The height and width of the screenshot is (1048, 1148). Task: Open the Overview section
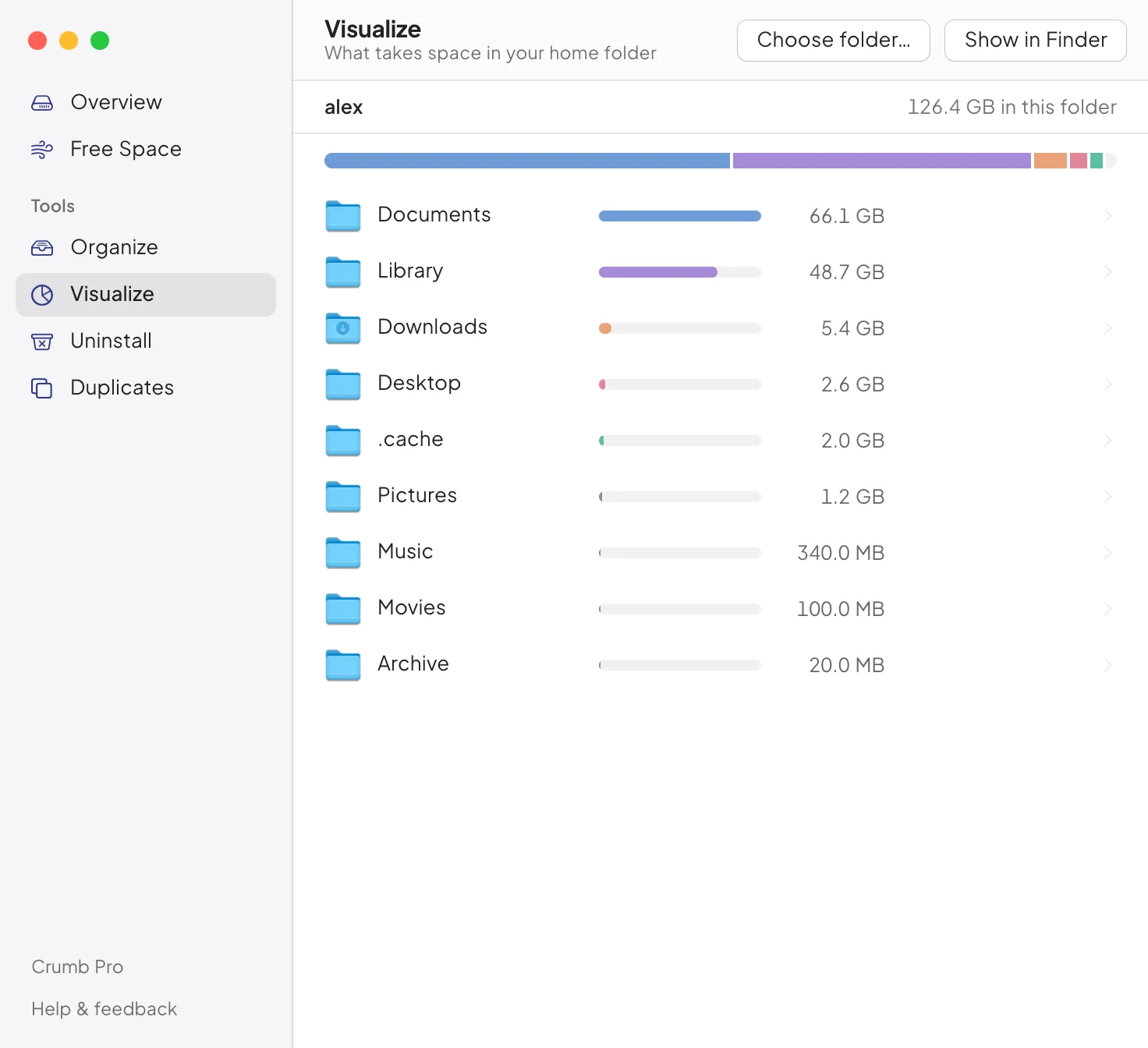coord(146,103)
